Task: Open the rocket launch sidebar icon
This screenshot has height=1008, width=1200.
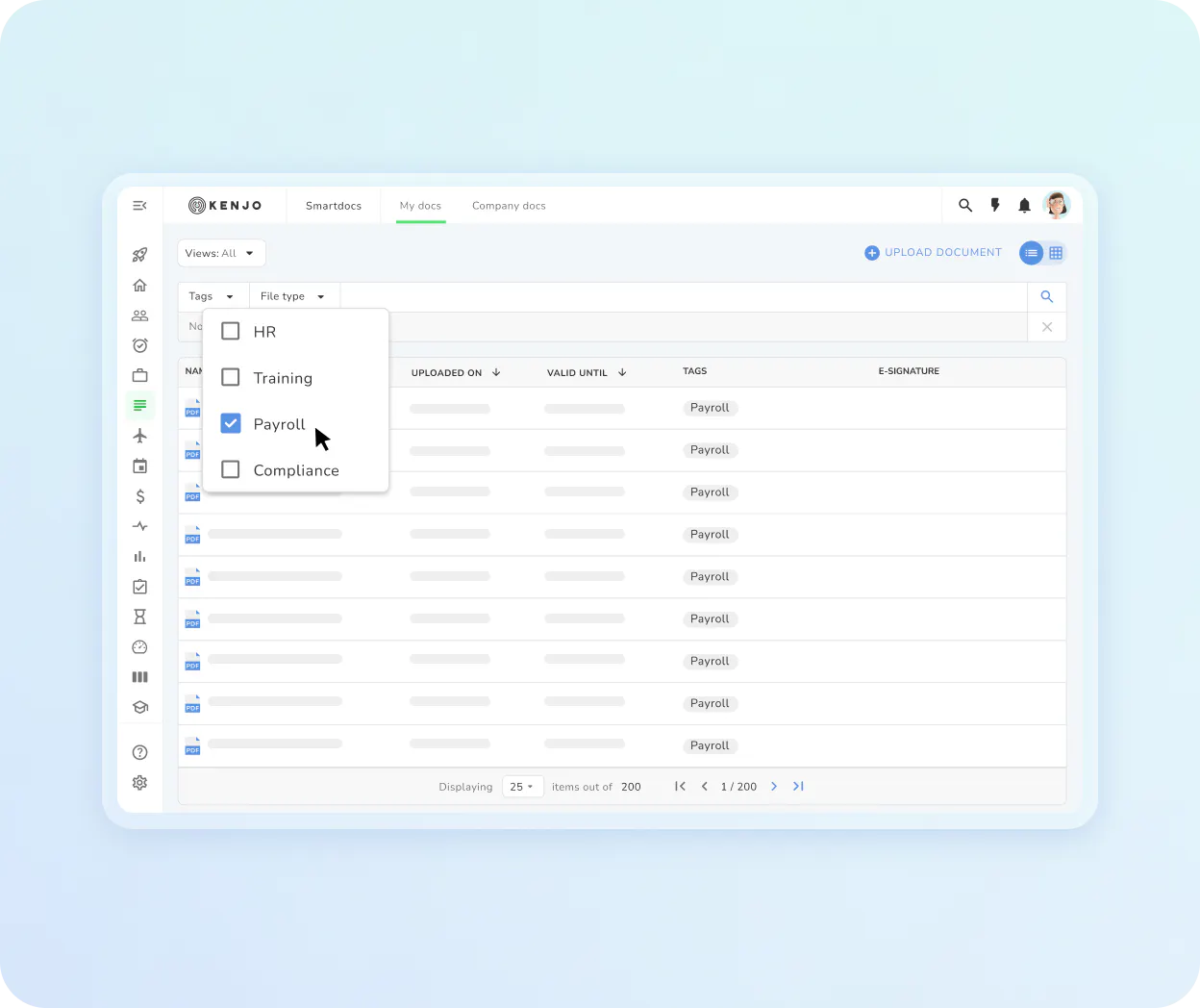Action: (x=139, y=255)
